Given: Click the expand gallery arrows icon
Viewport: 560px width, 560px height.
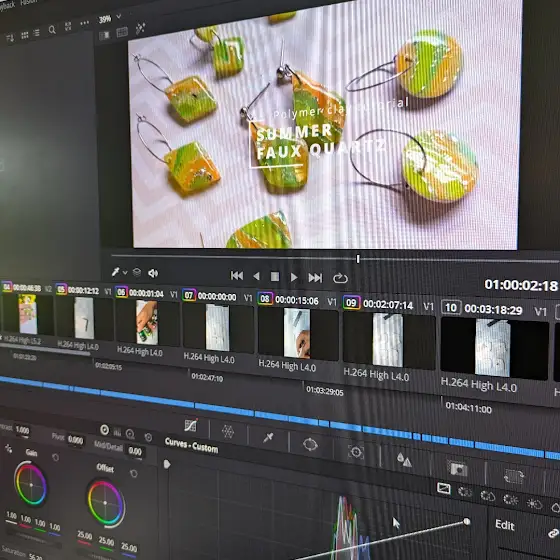Looking at the screenshot, I should 68,26.
